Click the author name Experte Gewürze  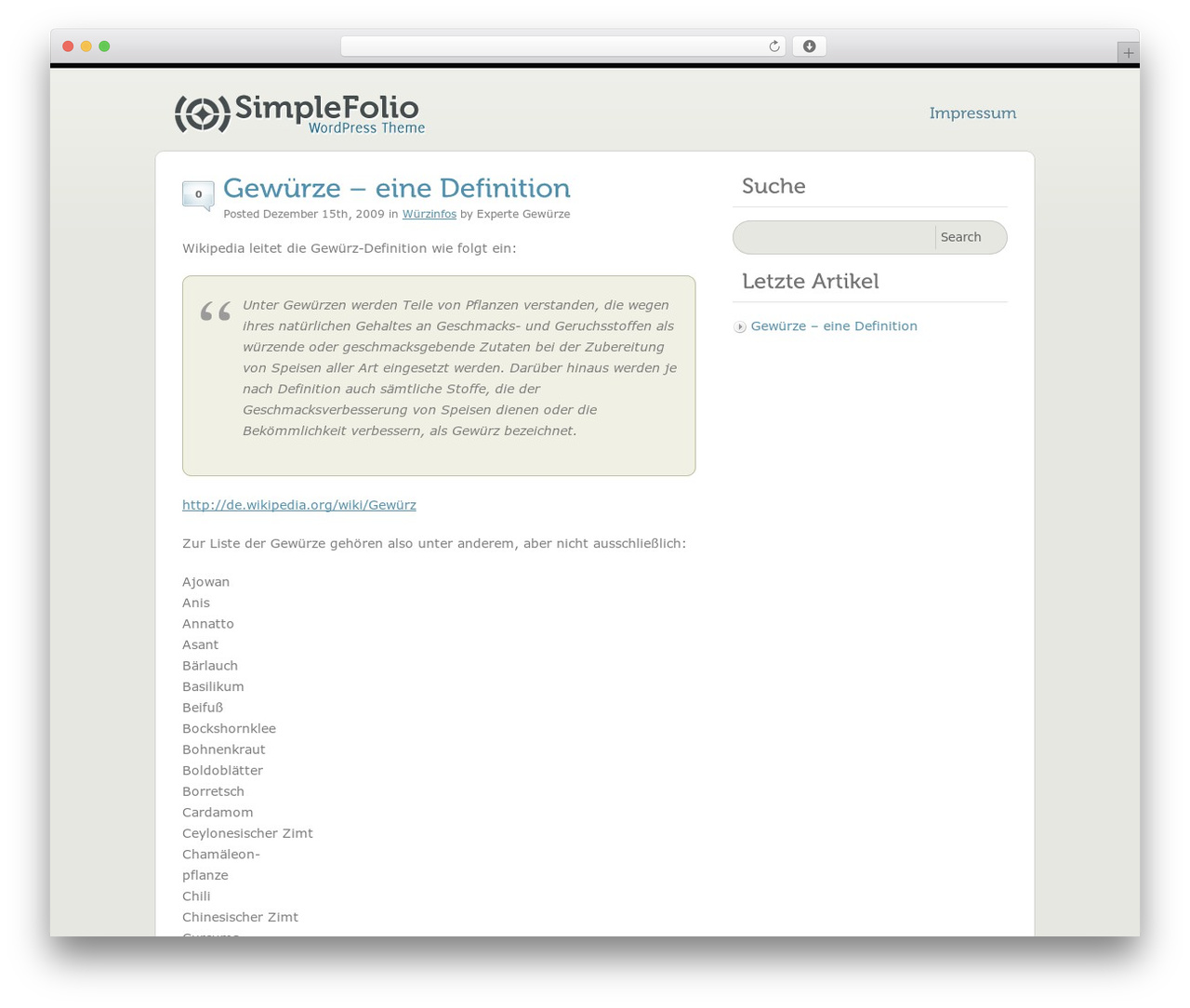point(523,214)
